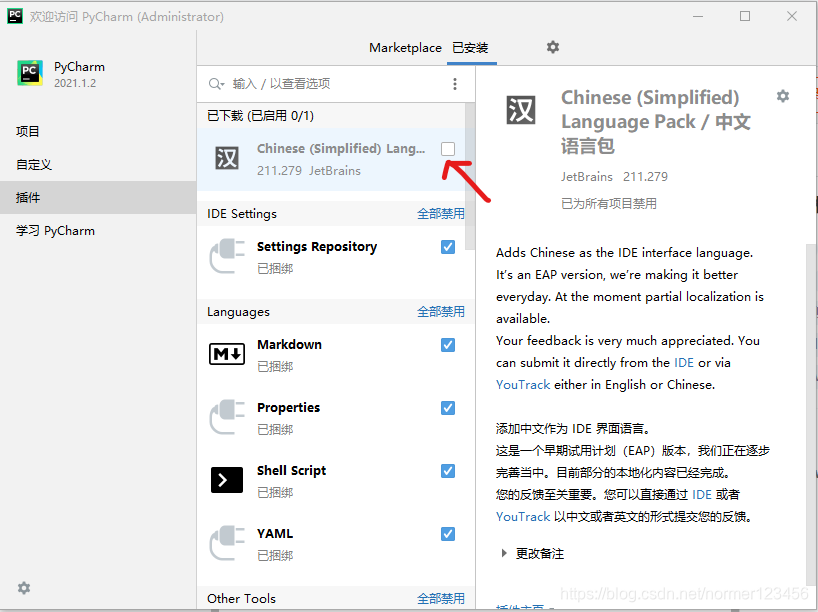Image resolution: width=818 pixels, height=612 pixels.
Task: Click the PyCharm title bar icon
Action: click(15, 16)
